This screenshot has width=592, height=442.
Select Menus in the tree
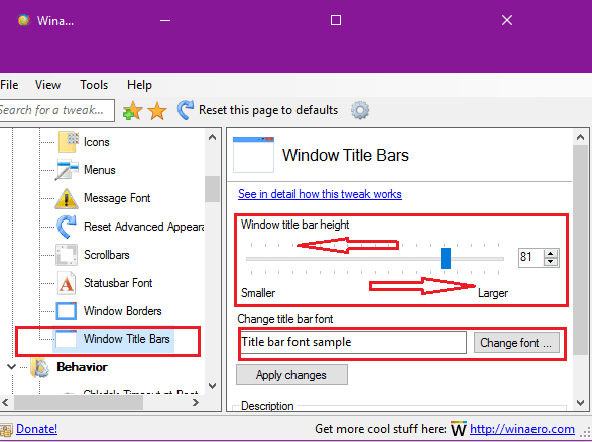tap(100, 170)
